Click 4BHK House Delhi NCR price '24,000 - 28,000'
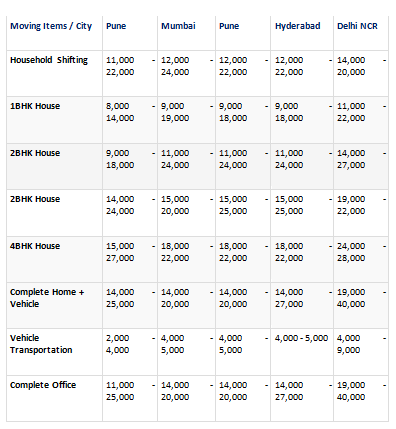Image resolution: width=396 pixels, height=429 pixels. click(x=362, y=252)
